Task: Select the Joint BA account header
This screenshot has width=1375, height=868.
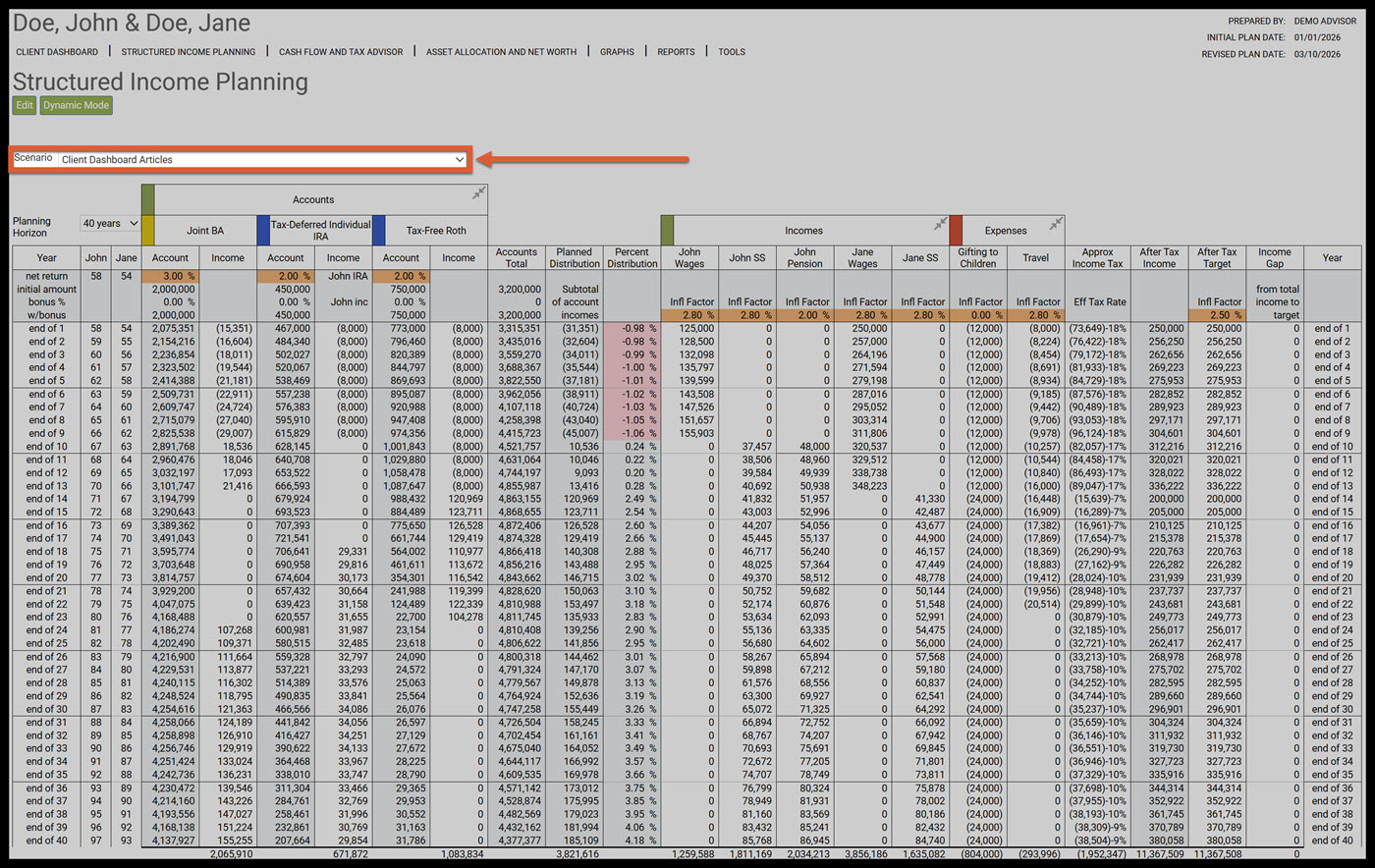Action: [205, 231]
